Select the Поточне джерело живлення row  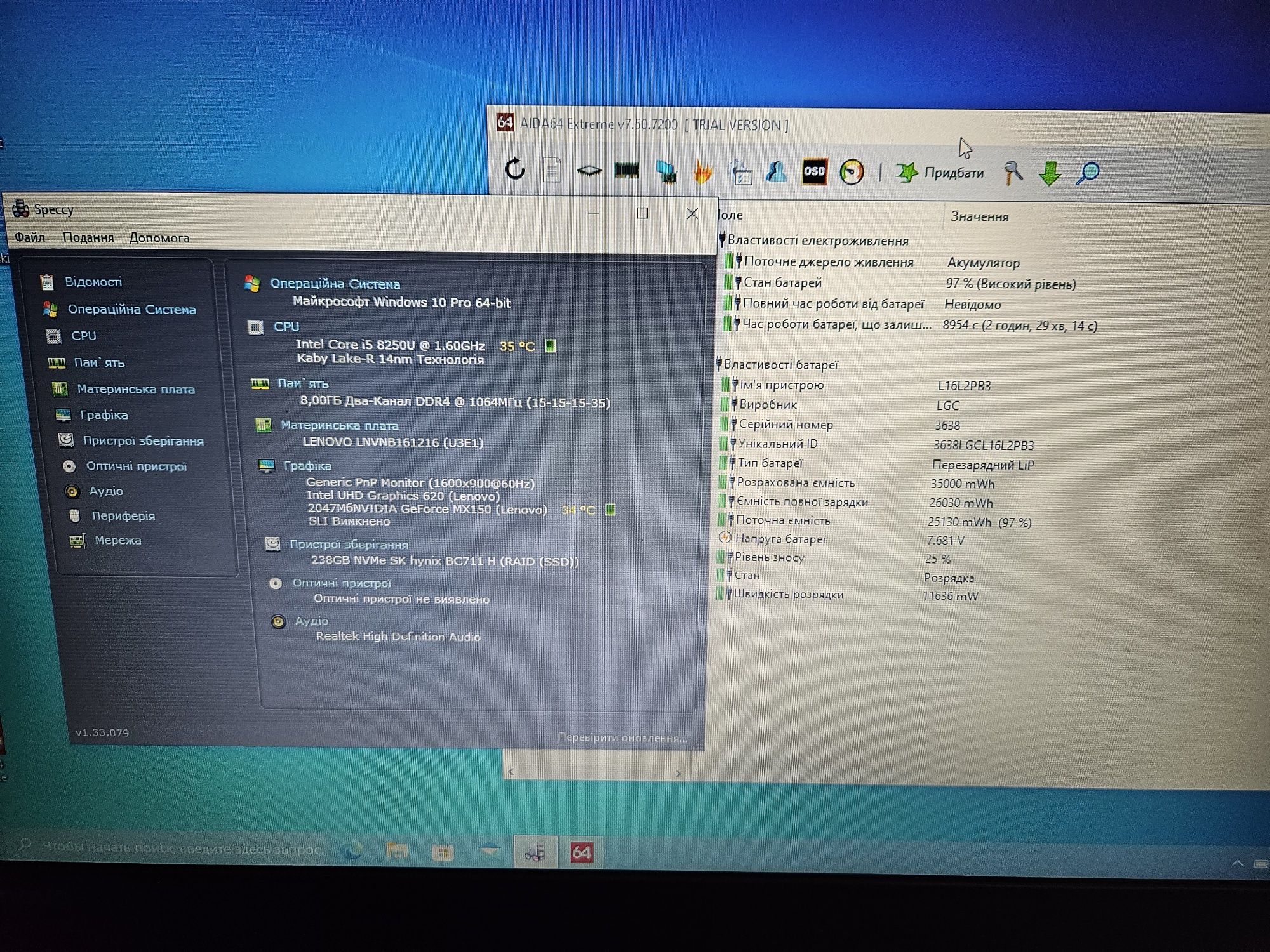tap(872, 262)
